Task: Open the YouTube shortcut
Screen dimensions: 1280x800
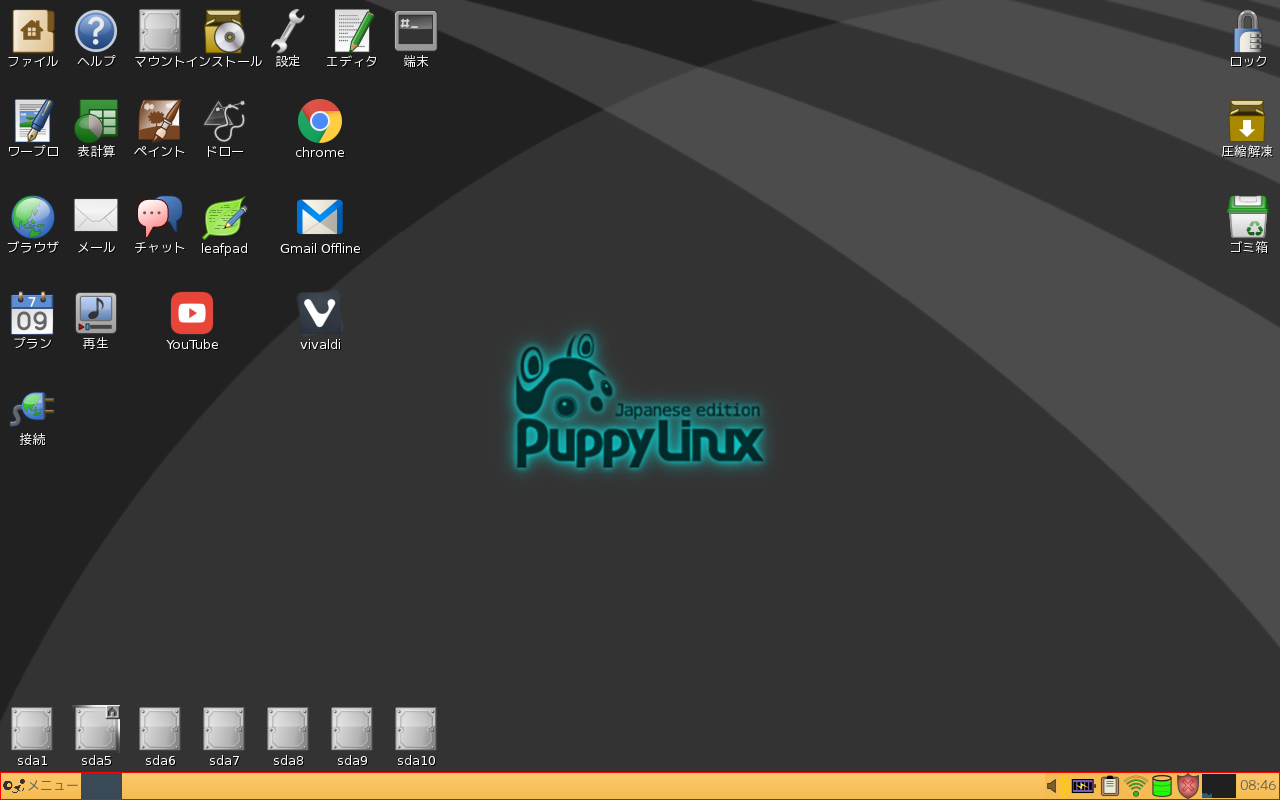Action: click(x=191, y=313)
